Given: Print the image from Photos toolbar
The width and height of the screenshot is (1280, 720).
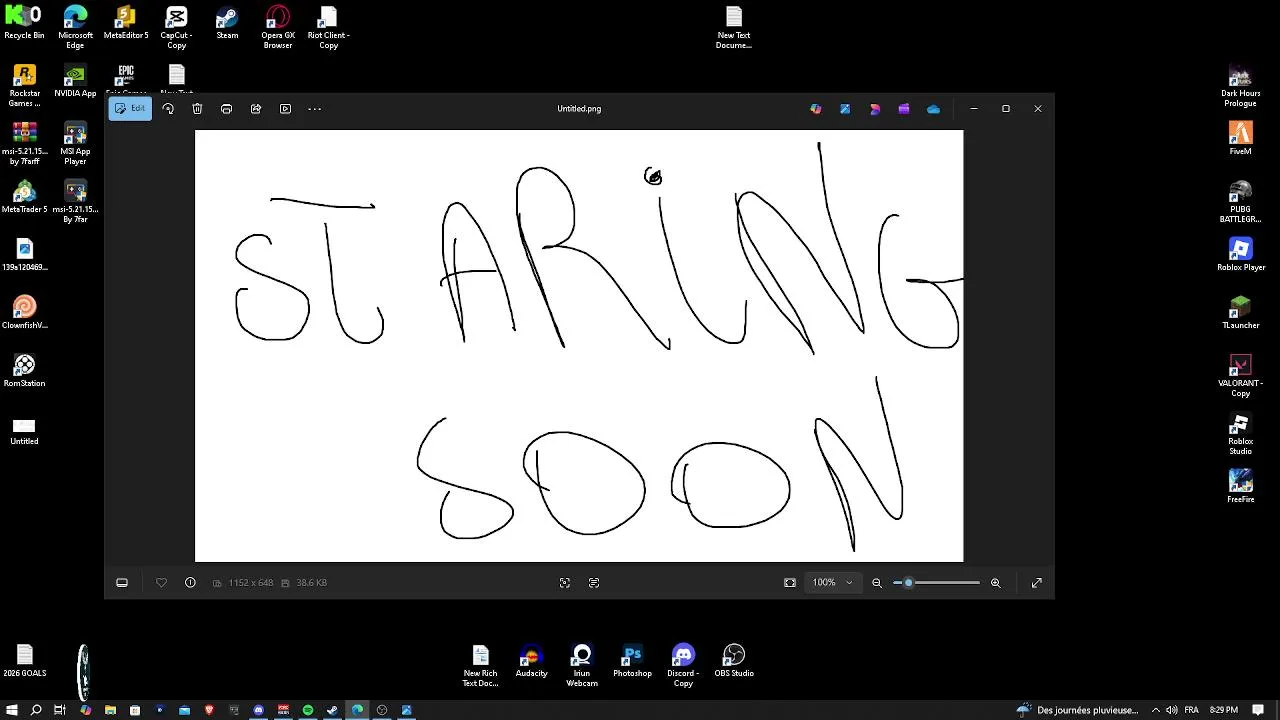Looking at the screenshot, I should tap(226, 109).
